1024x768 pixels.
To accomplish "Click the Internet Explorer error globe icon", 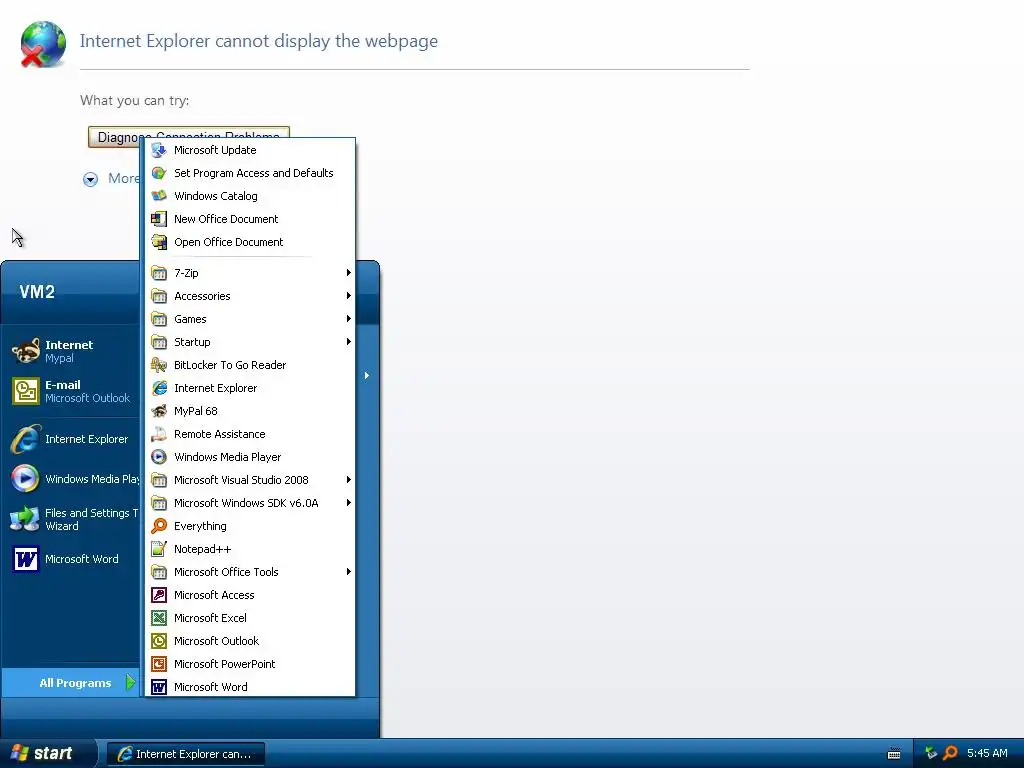I will click(42, 44).
